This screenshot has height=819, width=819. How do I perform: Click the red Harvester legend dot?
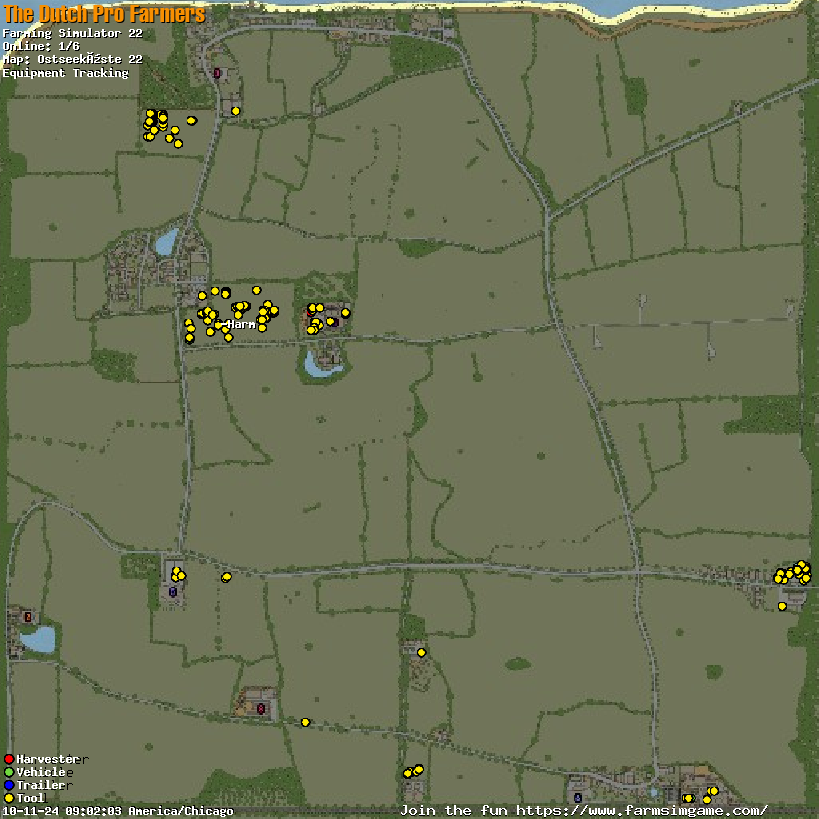point(9,760)
